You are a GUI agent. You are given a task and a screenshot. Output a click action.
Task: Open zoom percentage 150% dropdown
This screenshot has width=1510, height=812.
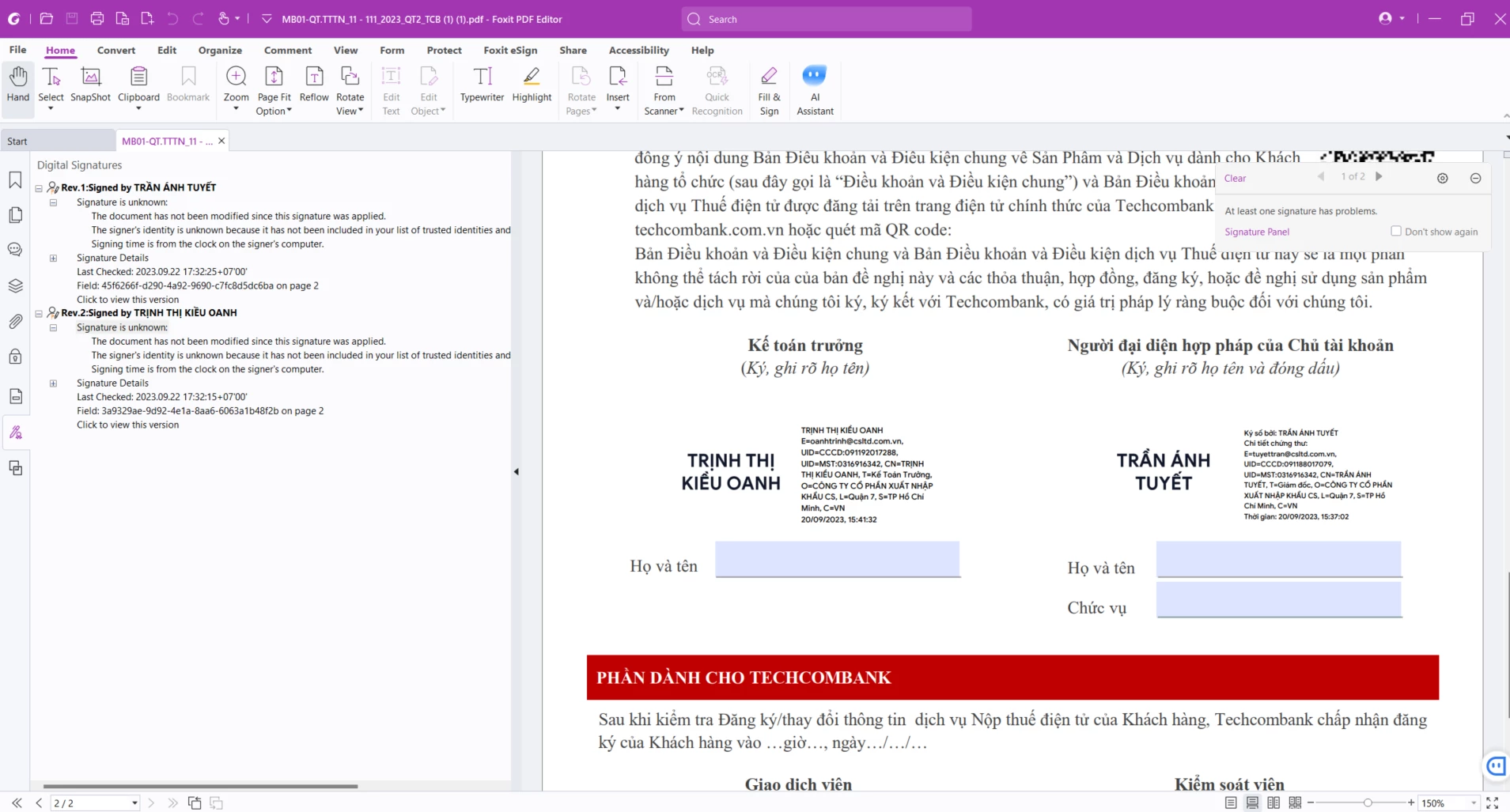coord(1474,803)
